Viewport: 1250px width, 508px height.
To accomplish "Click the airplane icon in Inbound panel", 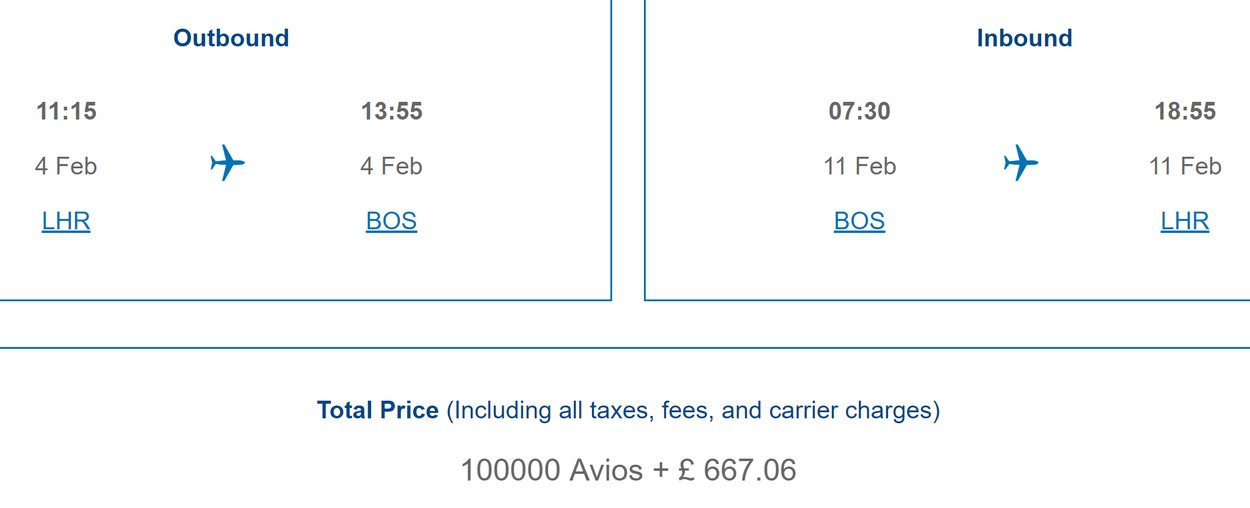I will coord(1021,162).
